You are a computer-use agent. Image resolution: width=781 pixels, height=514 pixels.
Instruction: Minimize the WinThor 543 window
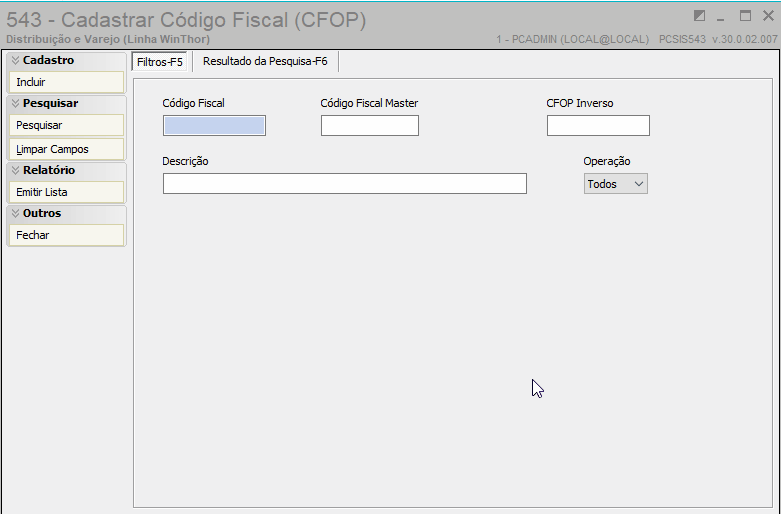[x=720, y=17]
